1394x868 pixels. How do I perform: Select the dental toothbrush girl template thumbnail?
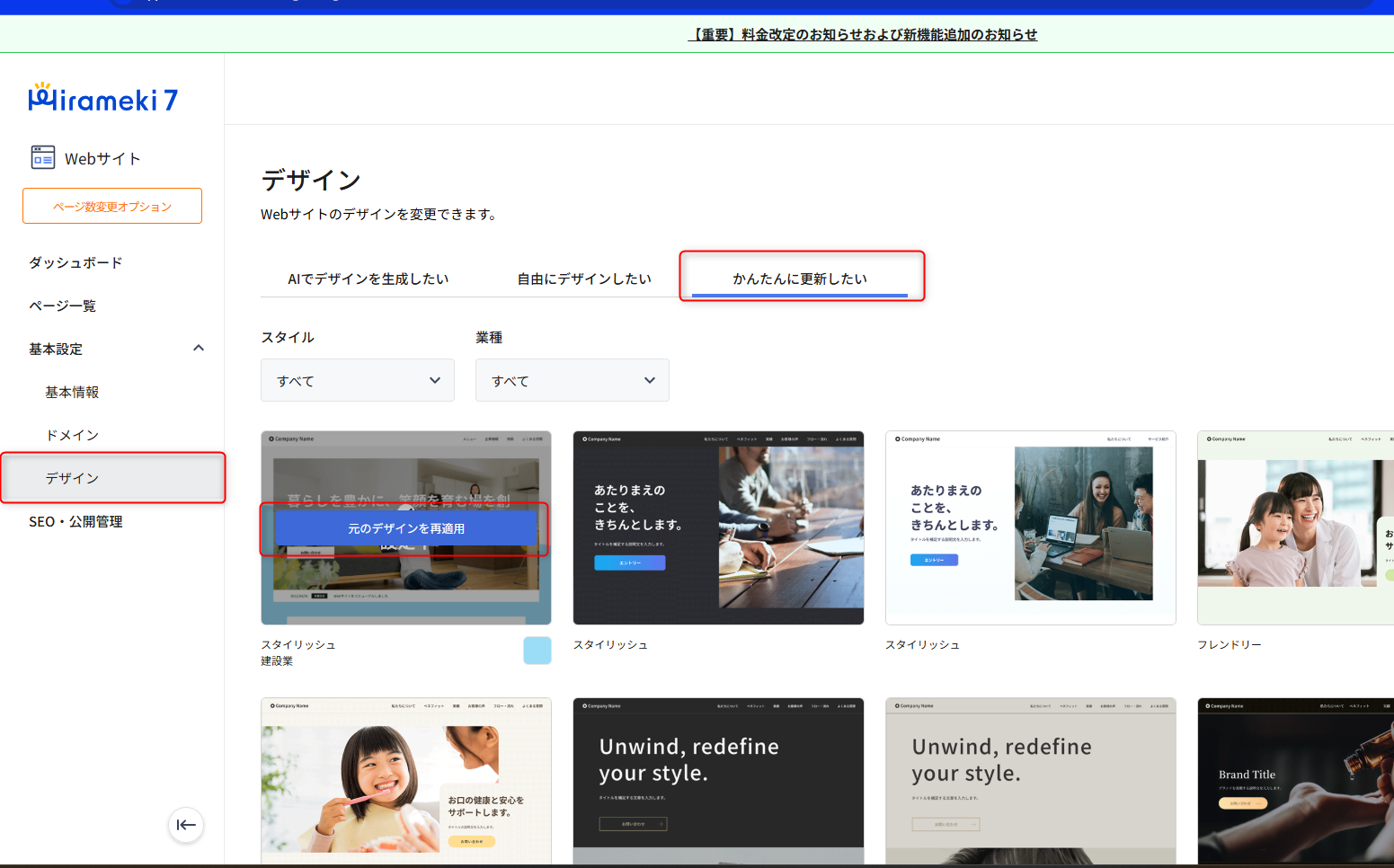406,782
